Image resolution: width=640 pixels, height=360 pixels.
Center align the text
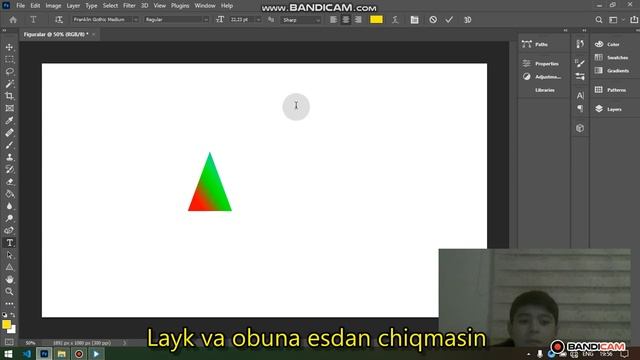[x=346, y=20]
